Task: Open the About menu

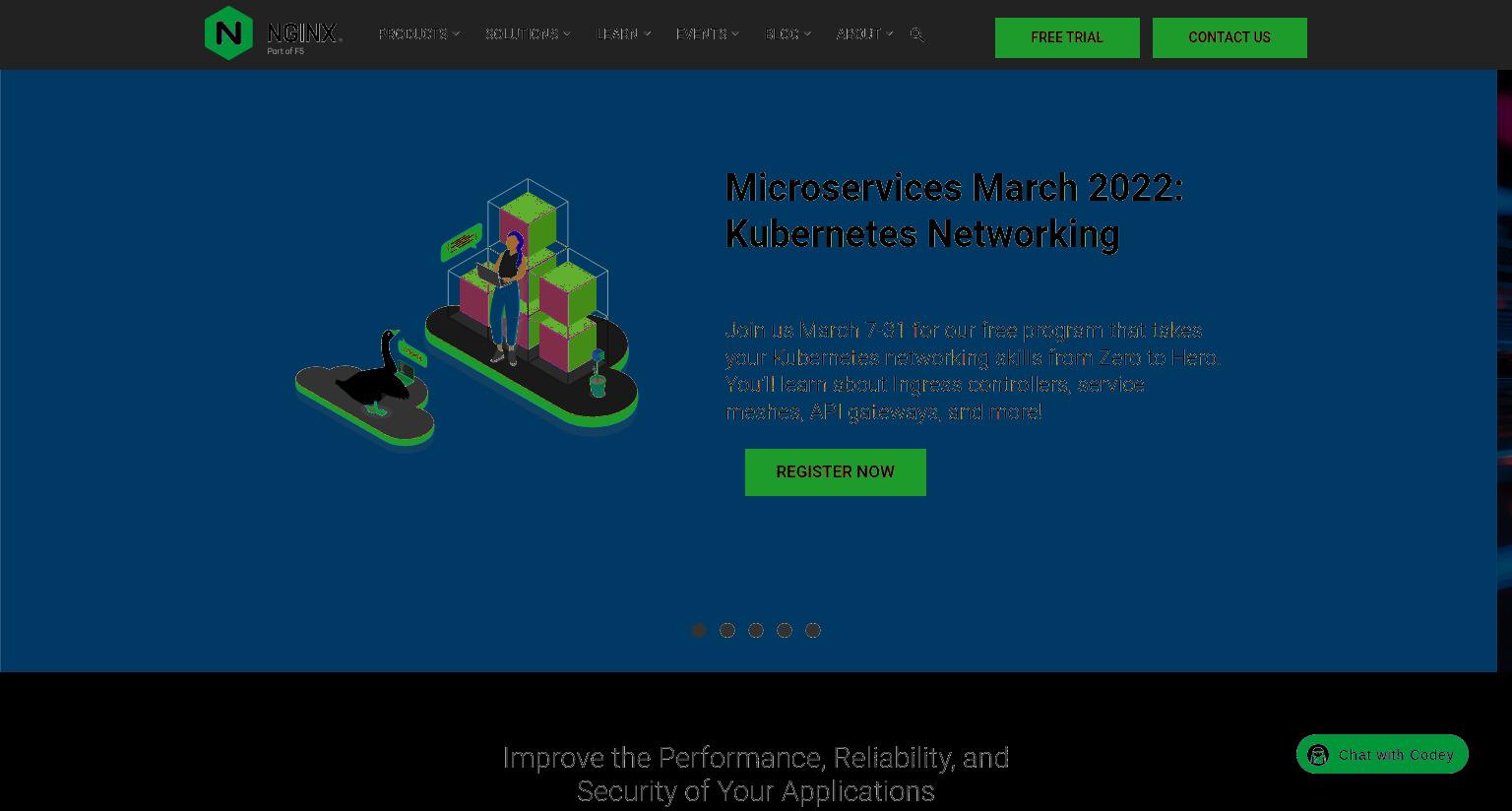Action: click(858, 34)
